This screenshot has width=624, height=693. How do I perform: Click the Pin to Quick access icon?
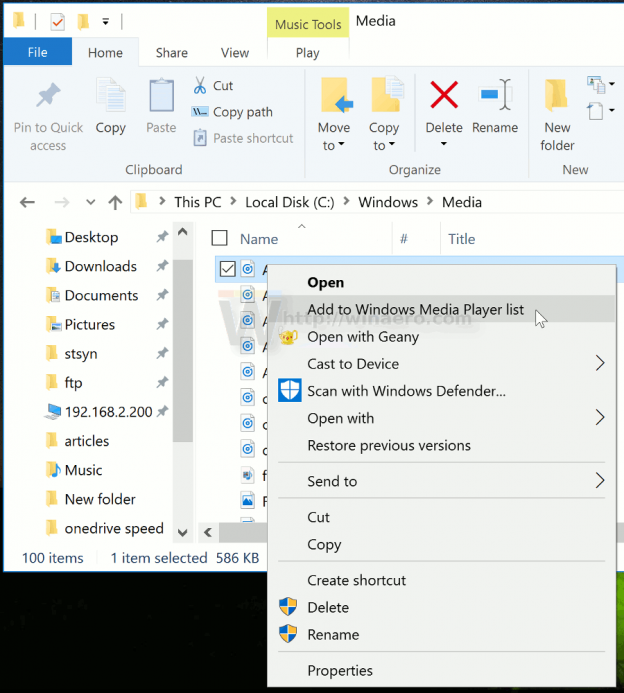(48, 95)
